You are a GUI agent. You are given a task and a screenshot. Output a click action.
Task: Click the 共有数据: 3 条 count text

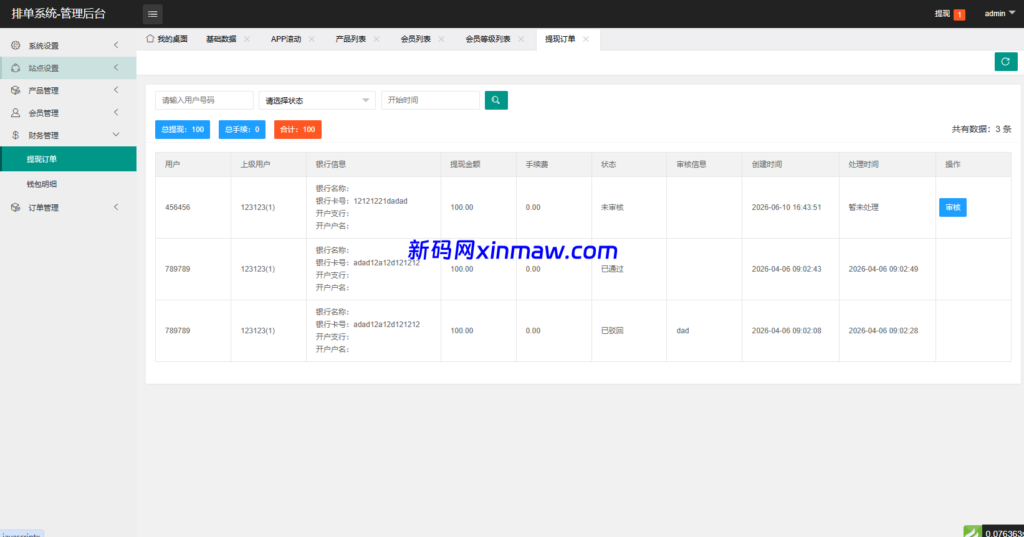pos(981,129)
